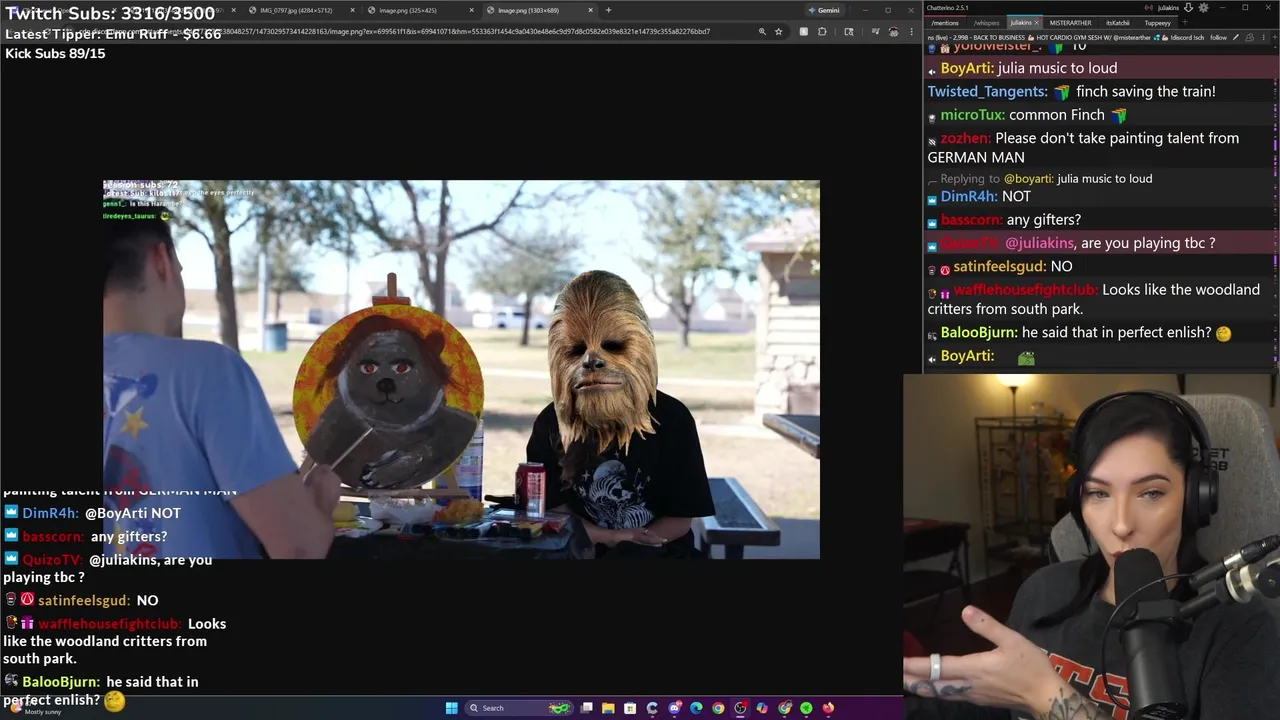Click zozhen username in chat
Viewport: 1280px width, 720px height.
[965, 138]
